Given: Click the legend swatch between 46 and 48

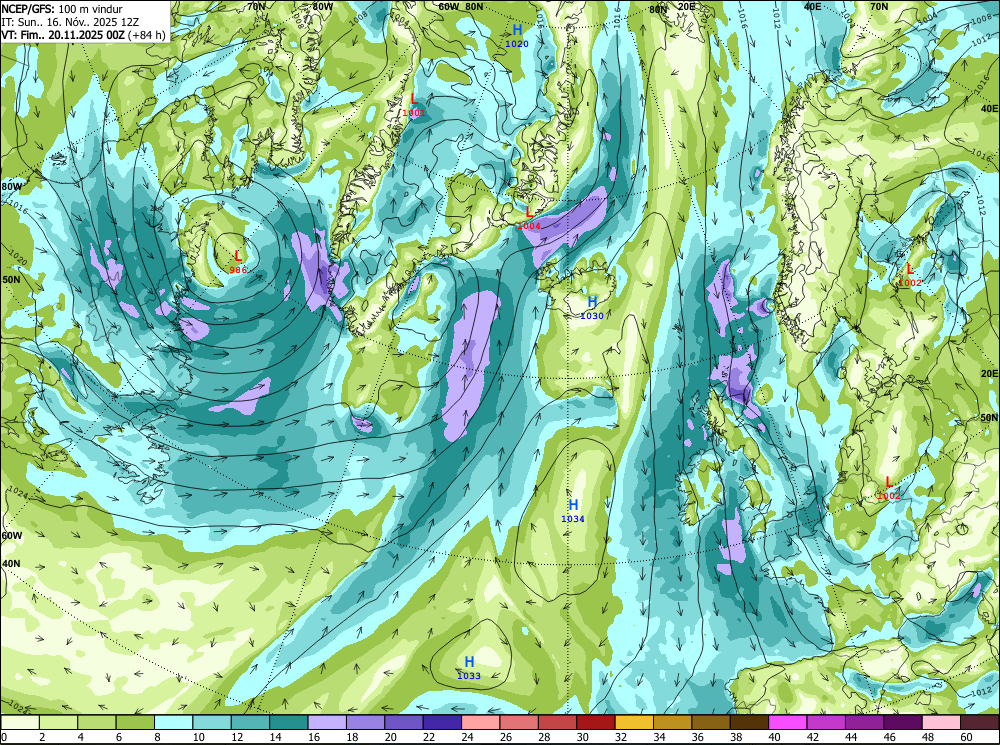Looking at the screenshot, I should (x=903, y=722).
